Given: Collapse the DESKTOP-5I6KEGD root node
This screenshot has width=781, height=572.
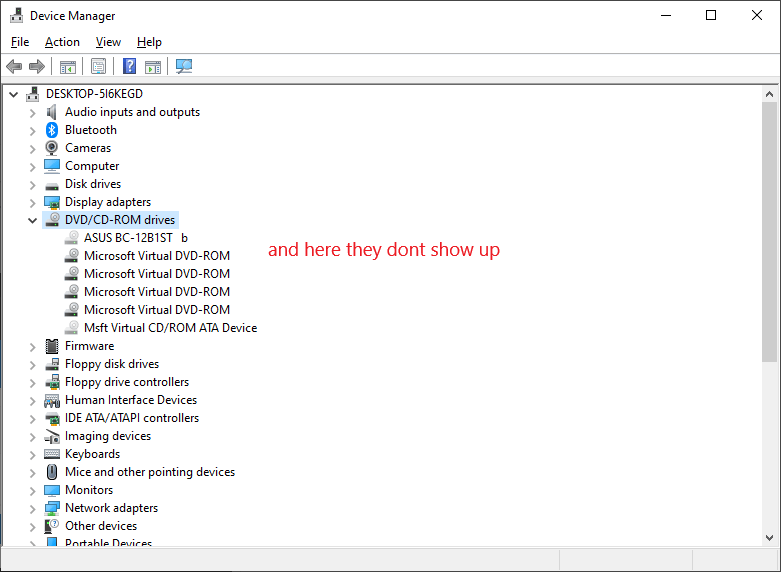Looking at the screenshot, I should point(13,94).
